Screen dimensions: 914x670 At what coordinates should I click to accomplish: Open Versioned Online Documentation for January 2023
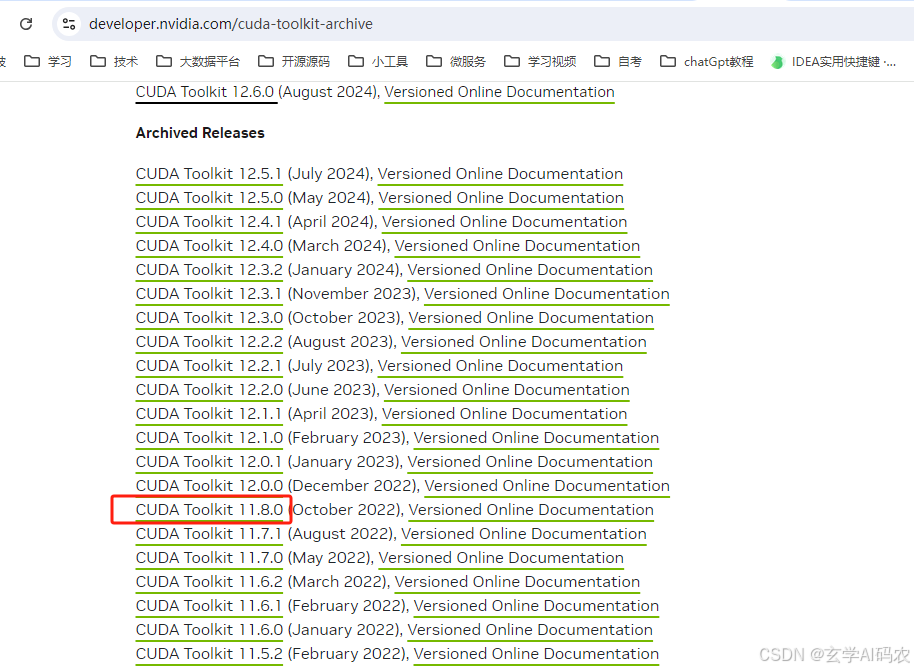point(530,462)
